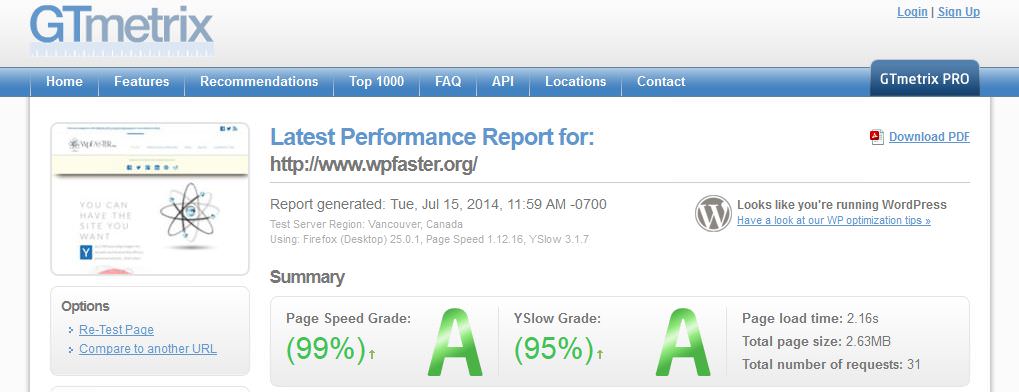Open the Locations menu item
1019x392 pixels.
[576, 82]
